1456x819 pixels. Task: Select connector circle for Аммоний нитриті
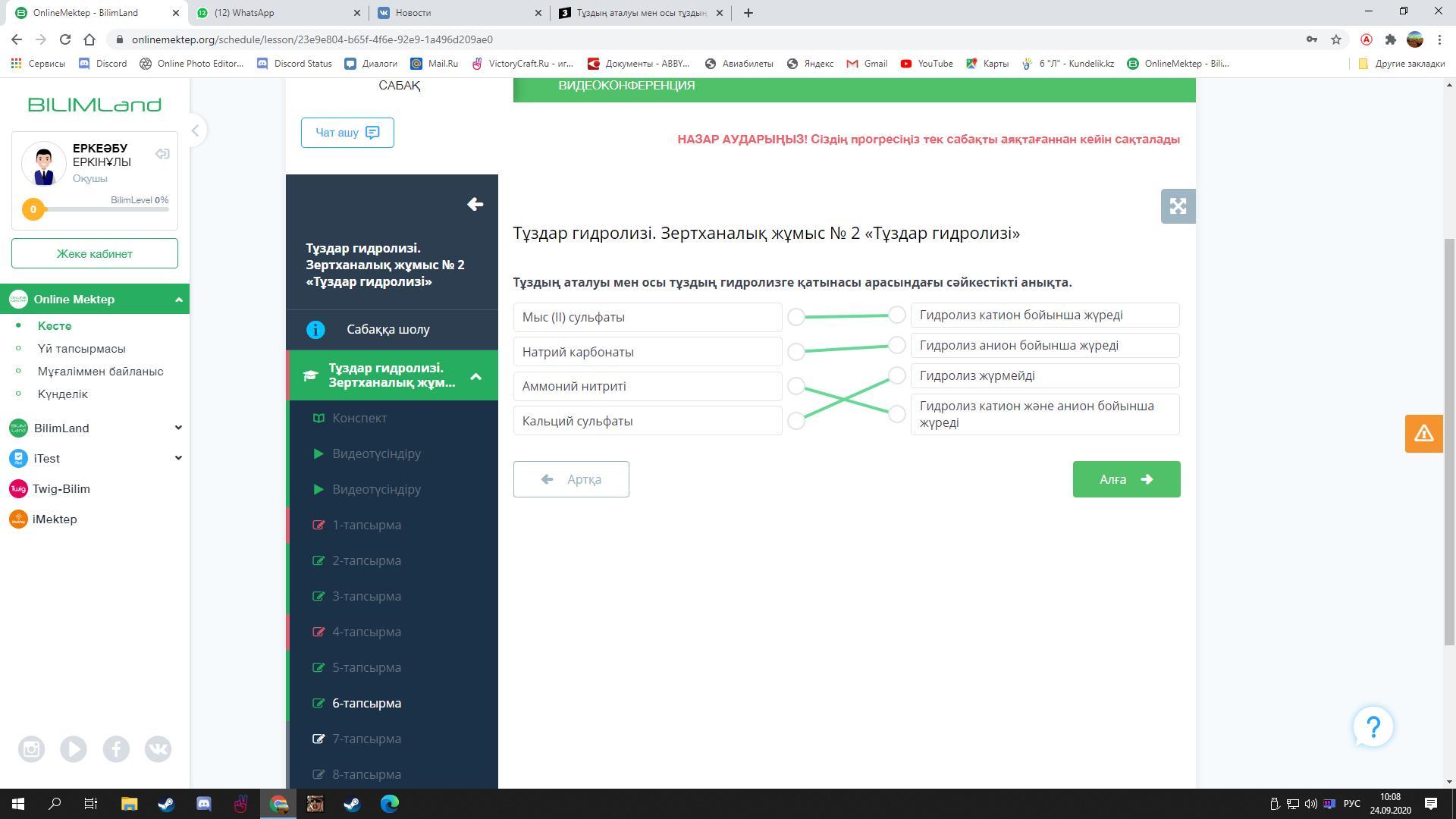(795, 386)
